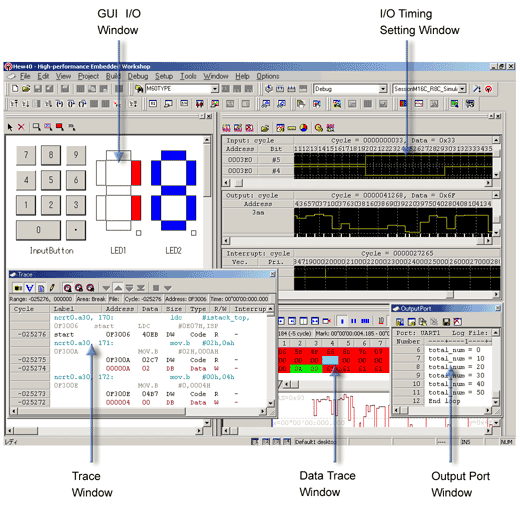Click keypad button 0 in InputButton panel

pos(38,230)
